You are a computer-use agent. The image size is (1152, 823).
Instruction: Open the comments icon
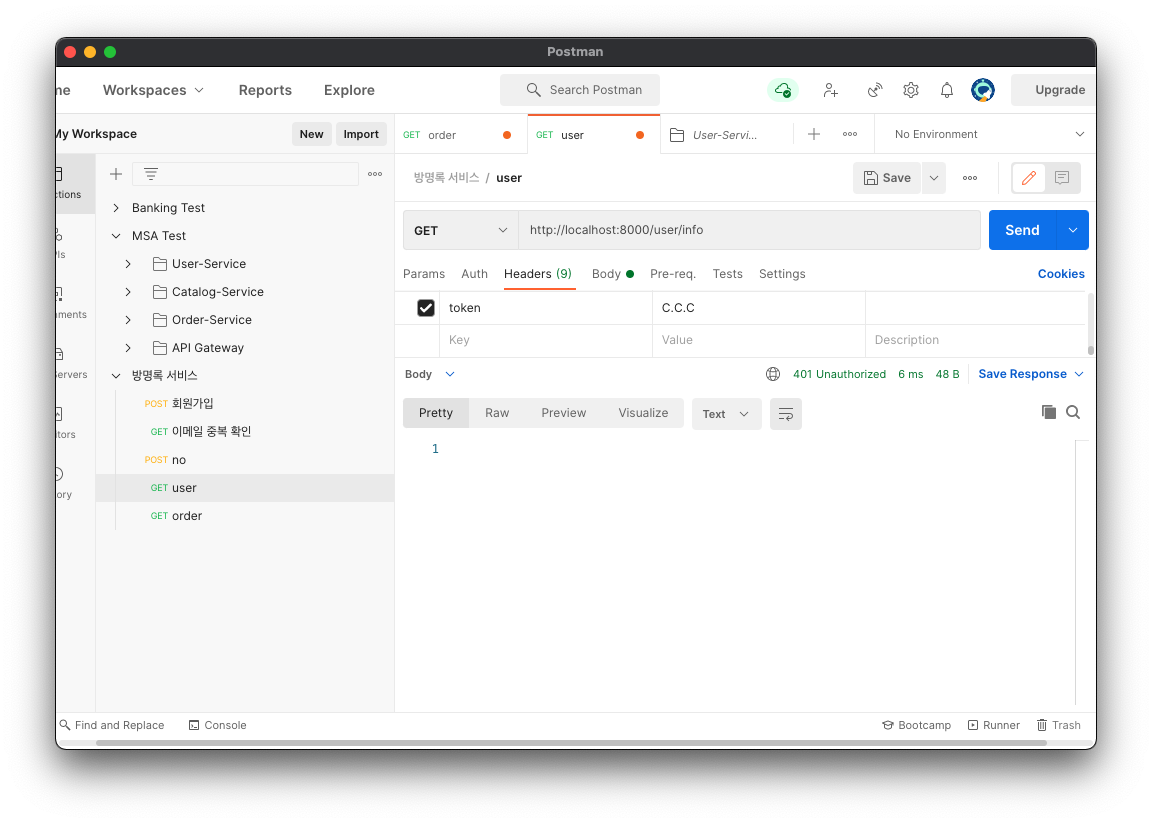[x=1062, y=178]
